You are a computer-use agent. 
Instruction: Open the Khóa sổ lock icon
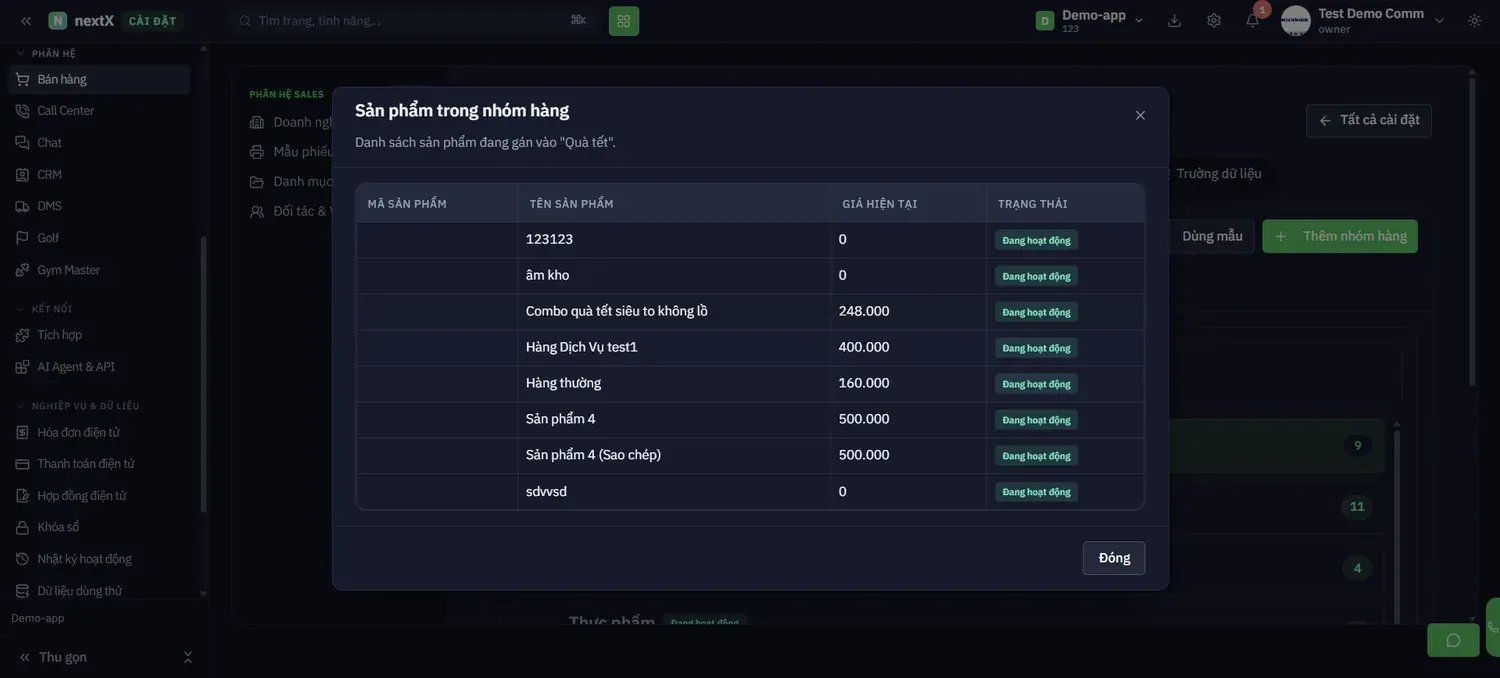pos(22,527)
